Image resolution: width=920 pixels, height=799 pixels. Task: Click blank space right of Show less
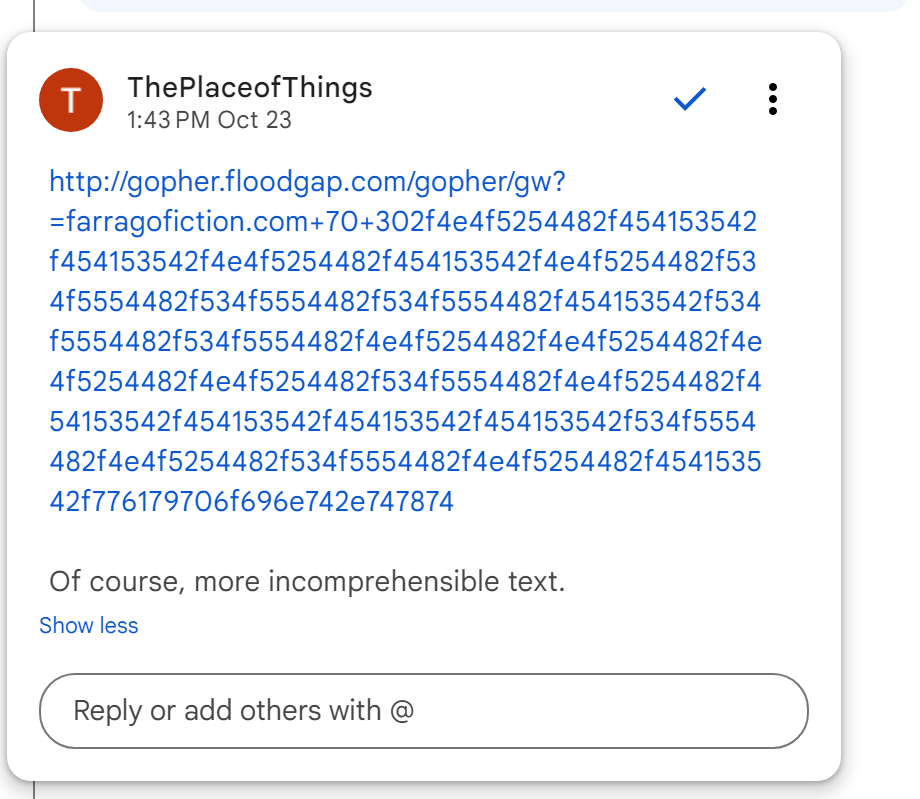pos(450,627)
